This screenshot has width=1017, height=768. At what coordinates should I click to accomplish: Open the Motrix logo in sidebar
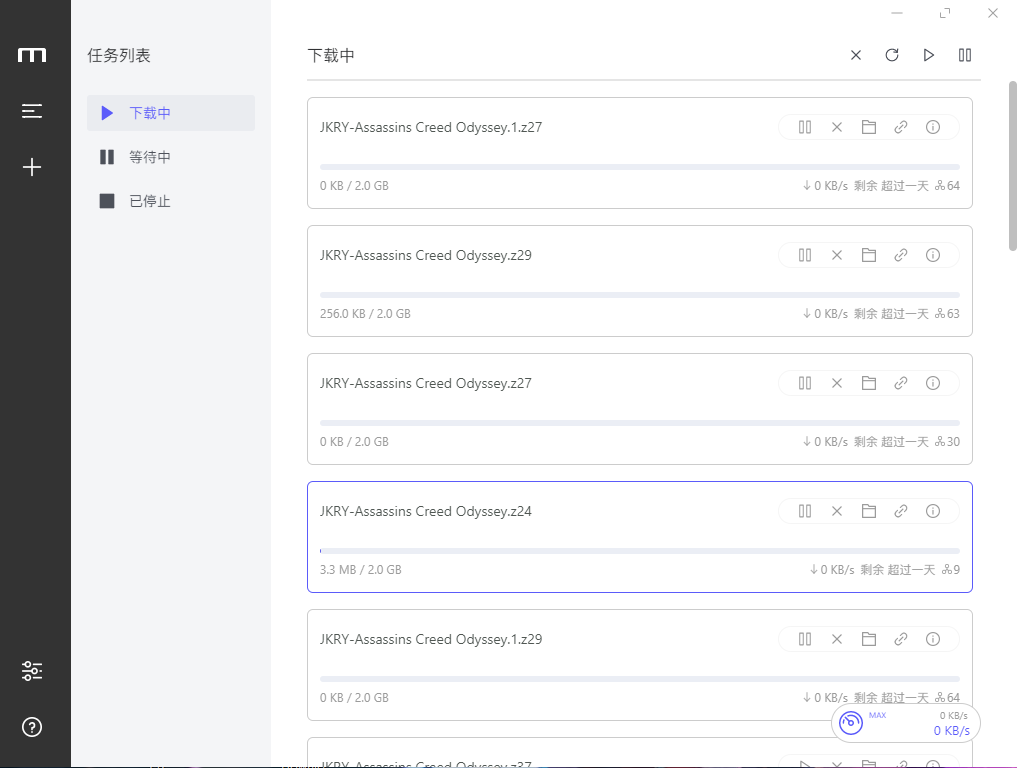32,55
